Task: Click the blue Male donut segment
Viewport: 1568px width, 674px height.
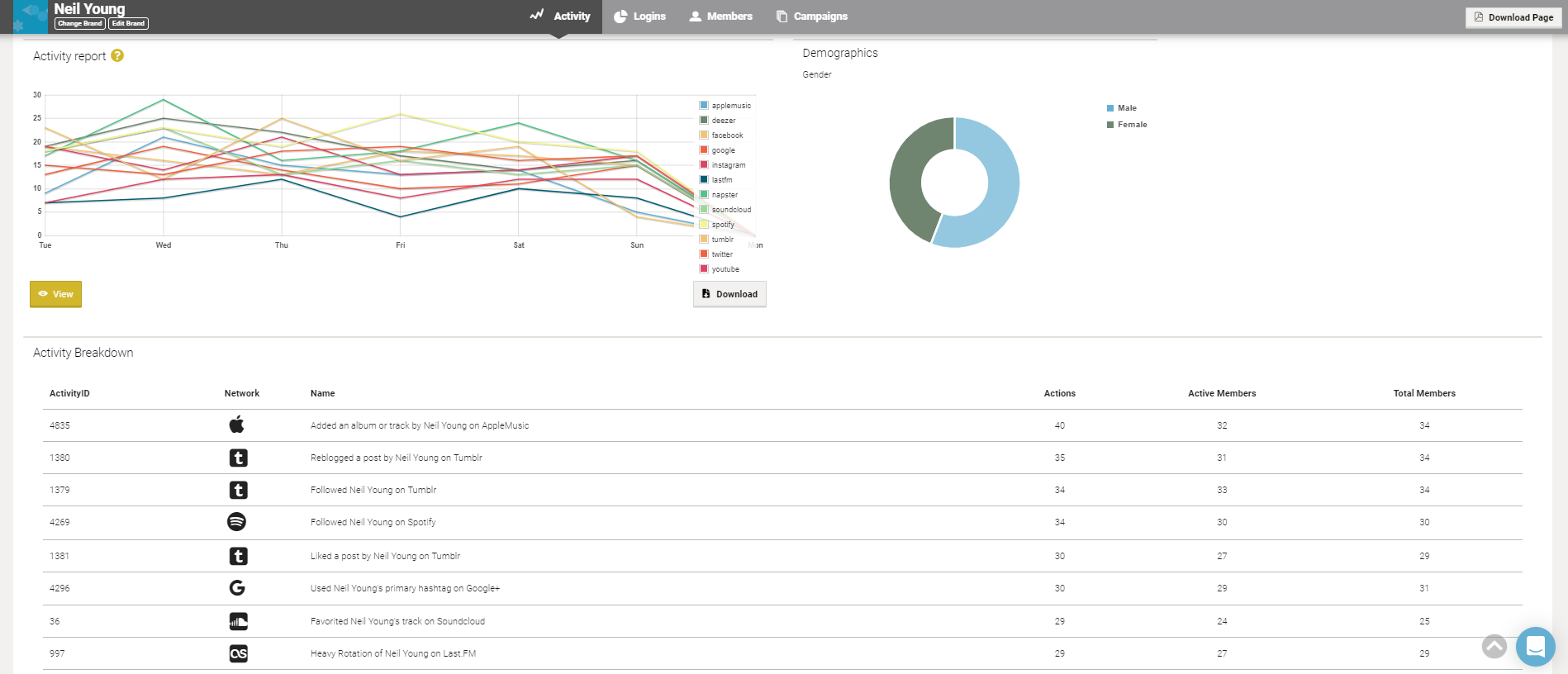Action: tap(1002, 190)
